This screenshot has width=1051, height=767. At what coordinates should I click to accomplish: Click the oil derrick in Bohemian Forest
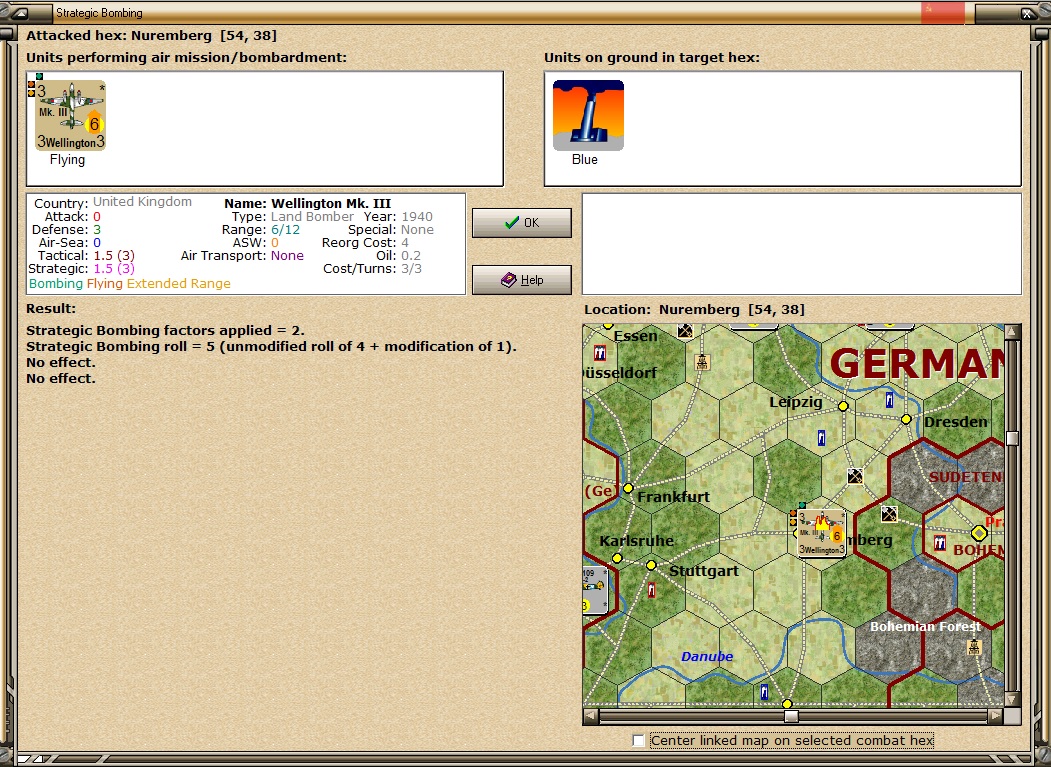[974, 647]
